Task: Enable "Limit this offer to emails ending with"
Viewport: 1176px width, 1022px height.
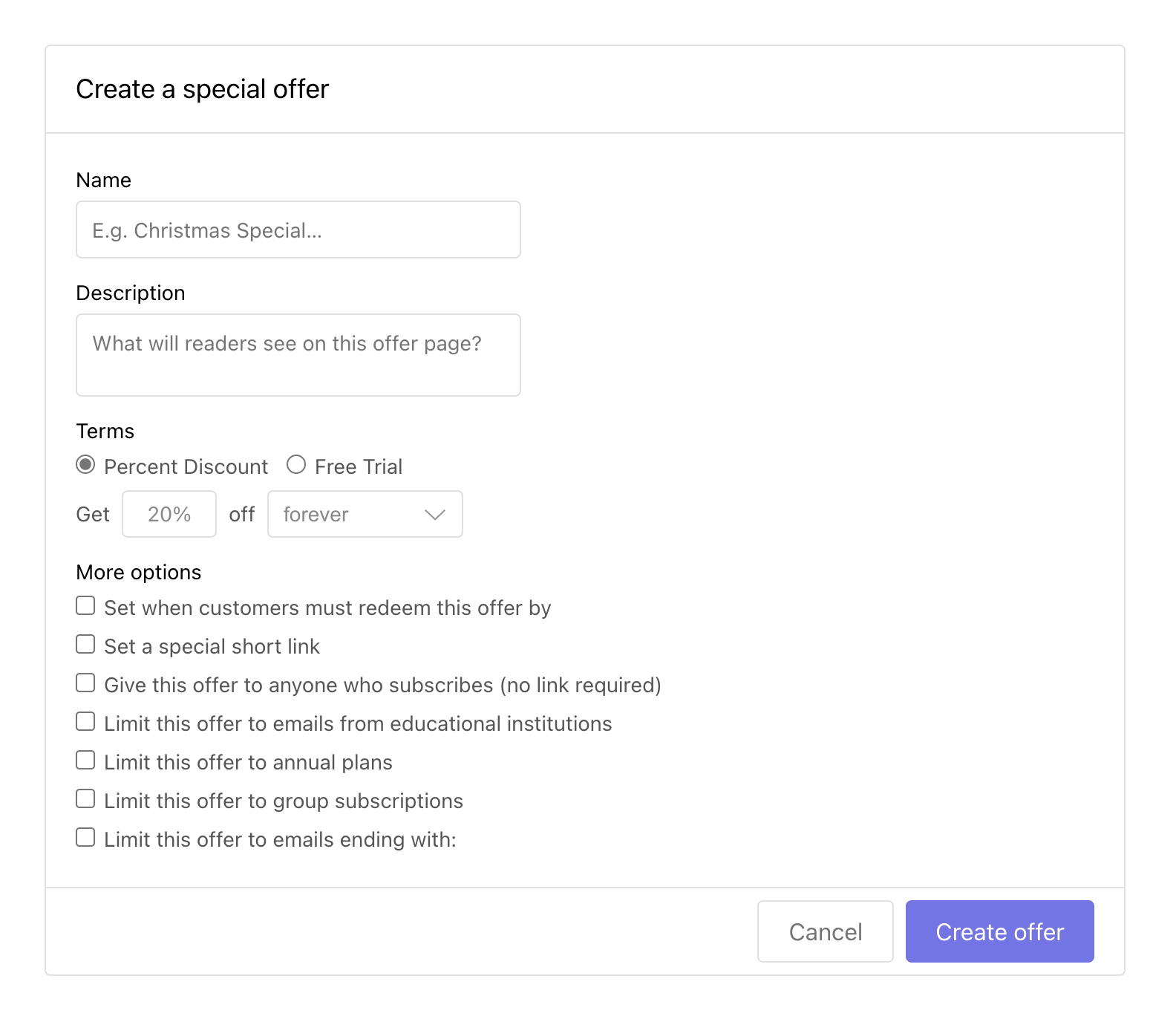Action: pos(85,837)
